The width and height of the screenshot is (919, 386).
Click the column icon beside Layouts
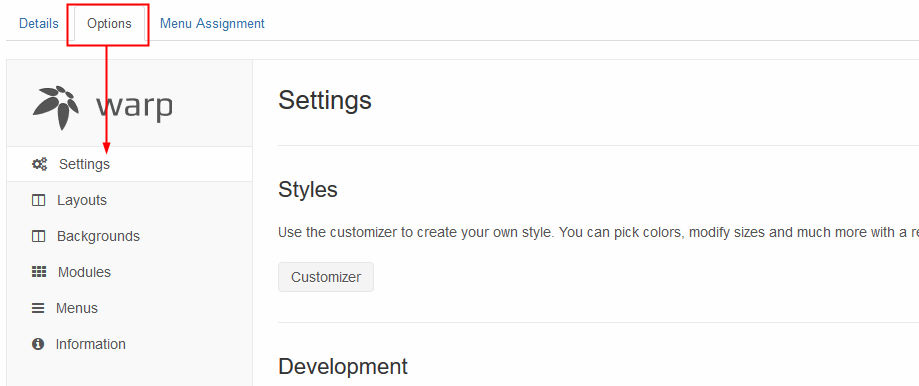38,200
